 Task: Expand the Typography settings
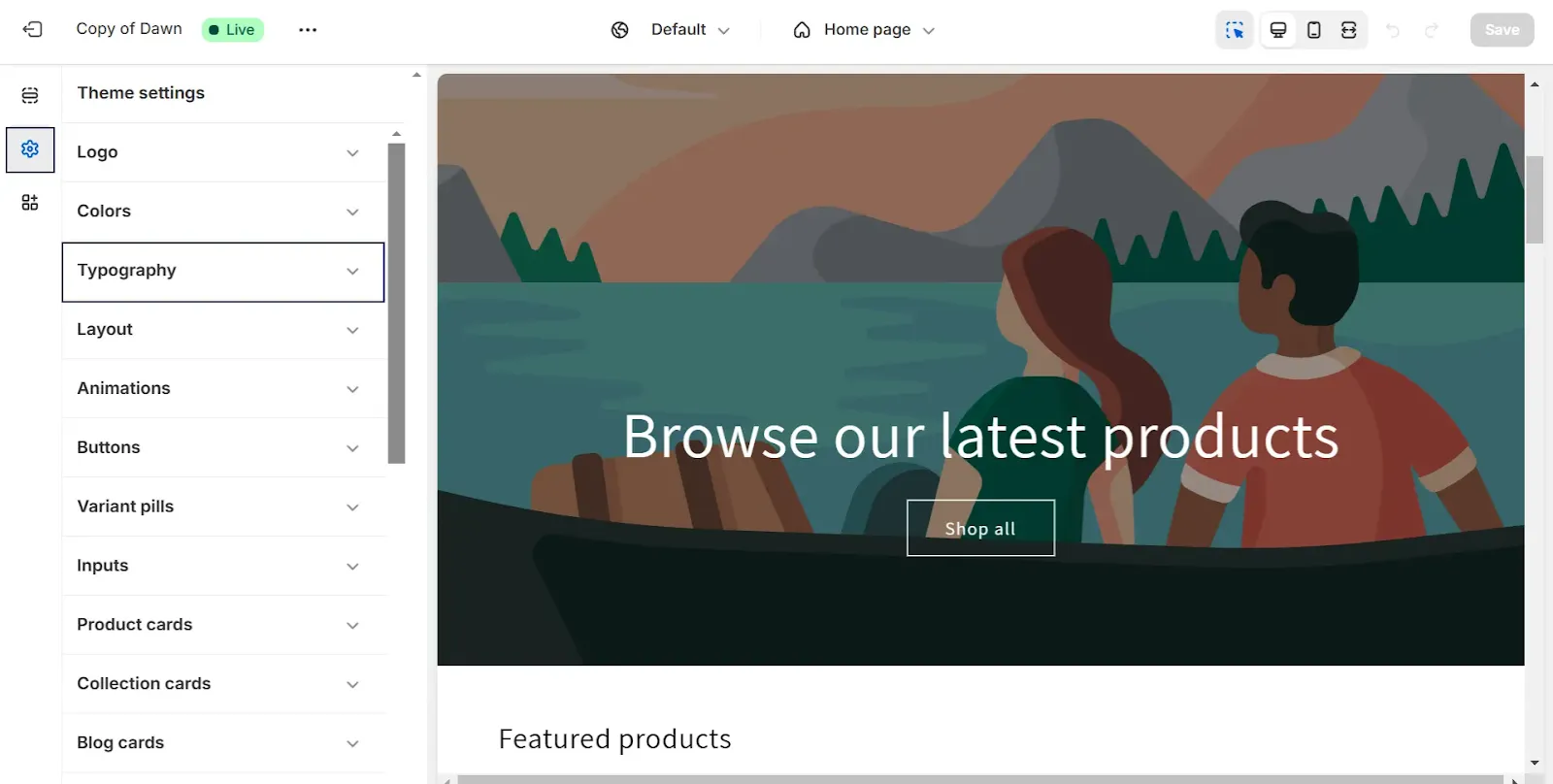(x=223, y=272)
